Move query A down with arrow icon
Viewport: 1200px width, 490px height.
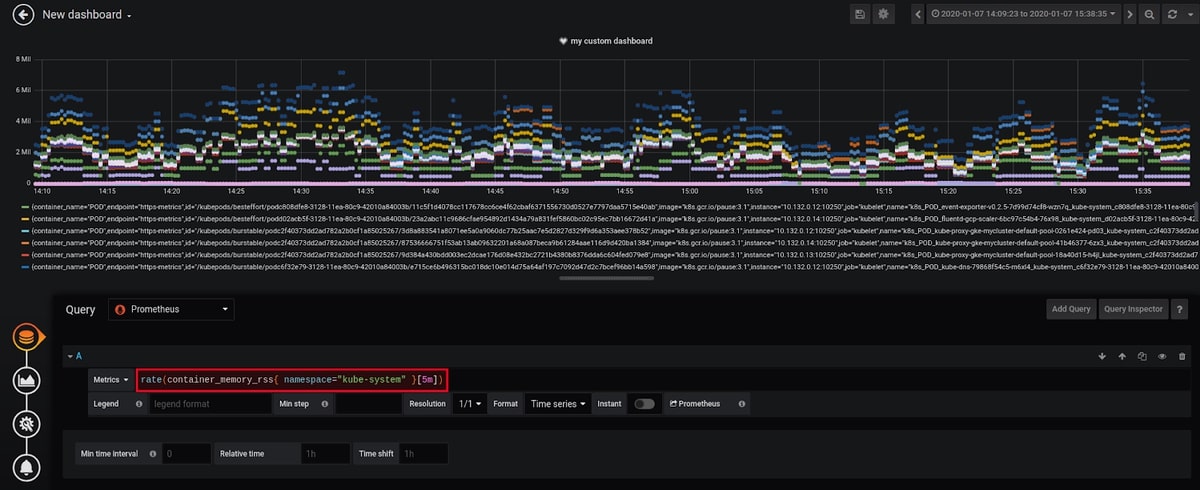[x=1102, y=356]
